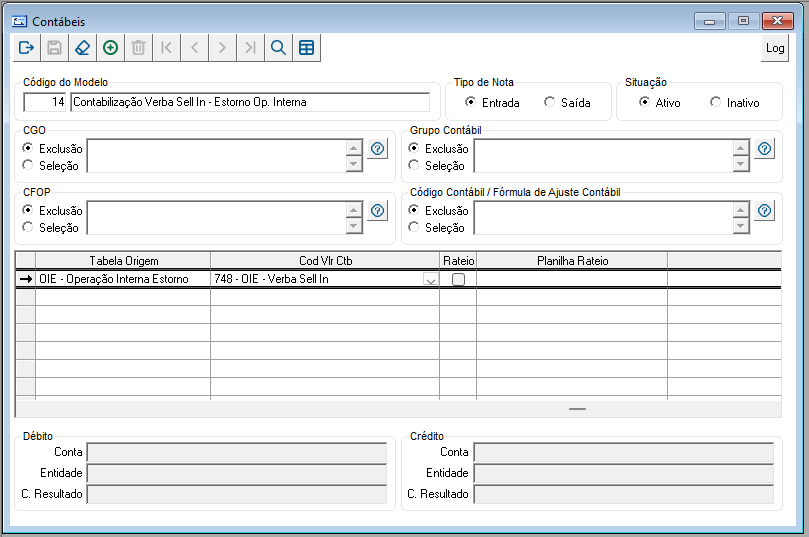Click the Débito Entidade field
Screen dimensions: 809x537
point(237,474)
